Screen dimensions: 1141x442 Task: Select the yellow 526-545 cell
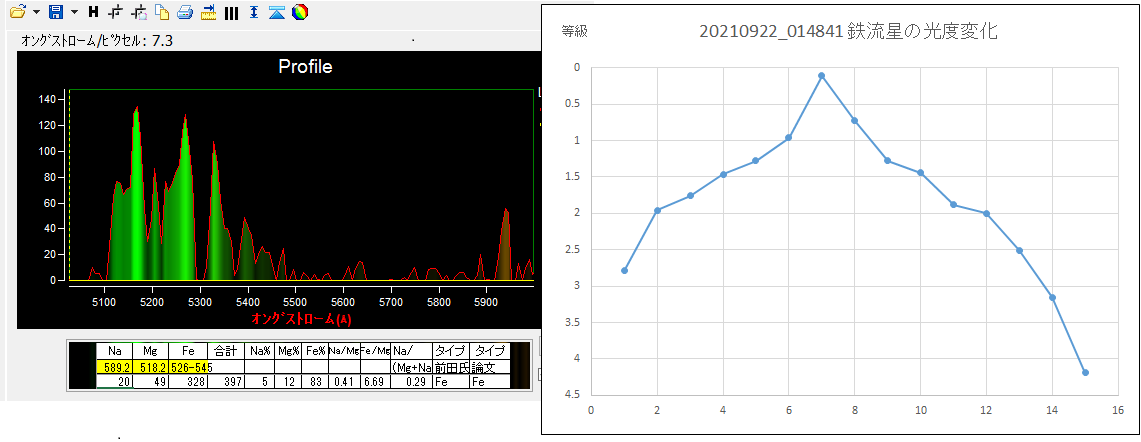188,367
